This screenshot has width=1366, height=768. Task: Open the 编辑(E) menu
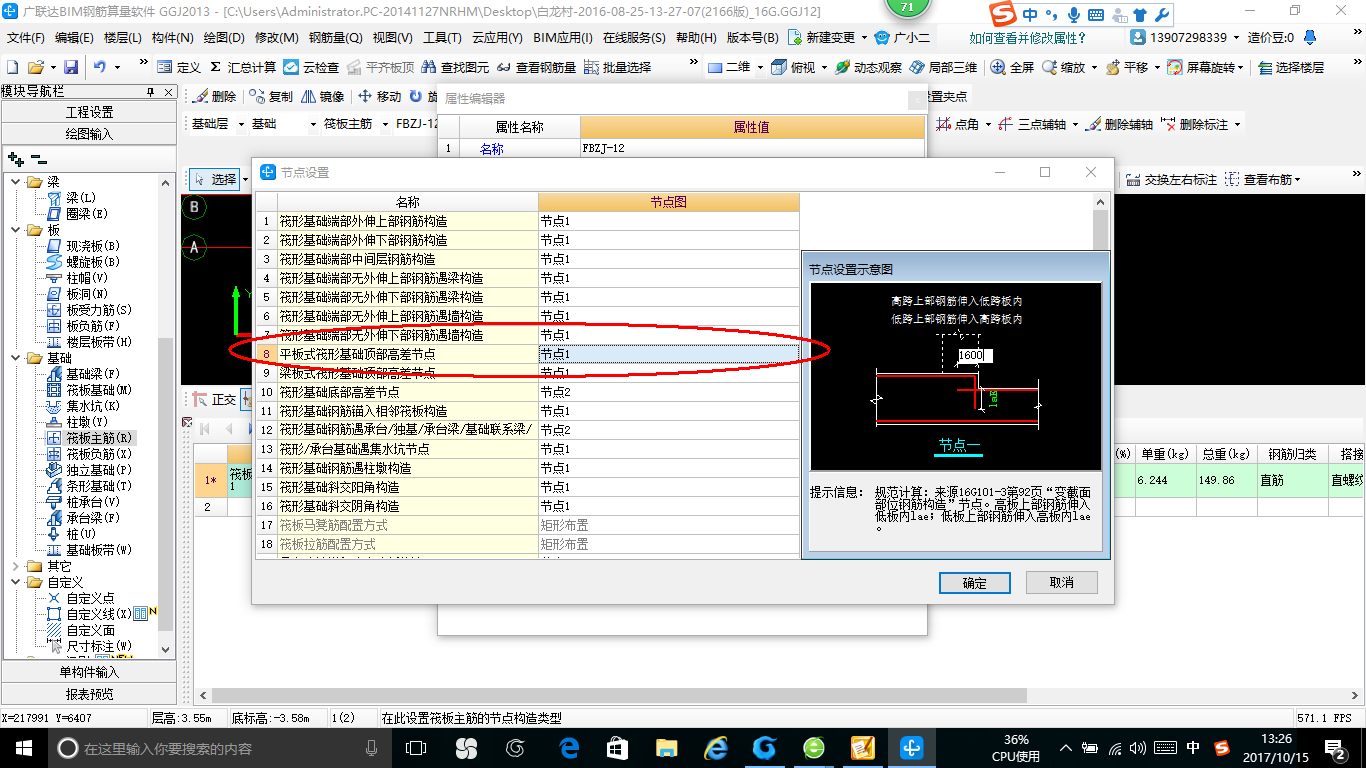[x=74, y=37]
